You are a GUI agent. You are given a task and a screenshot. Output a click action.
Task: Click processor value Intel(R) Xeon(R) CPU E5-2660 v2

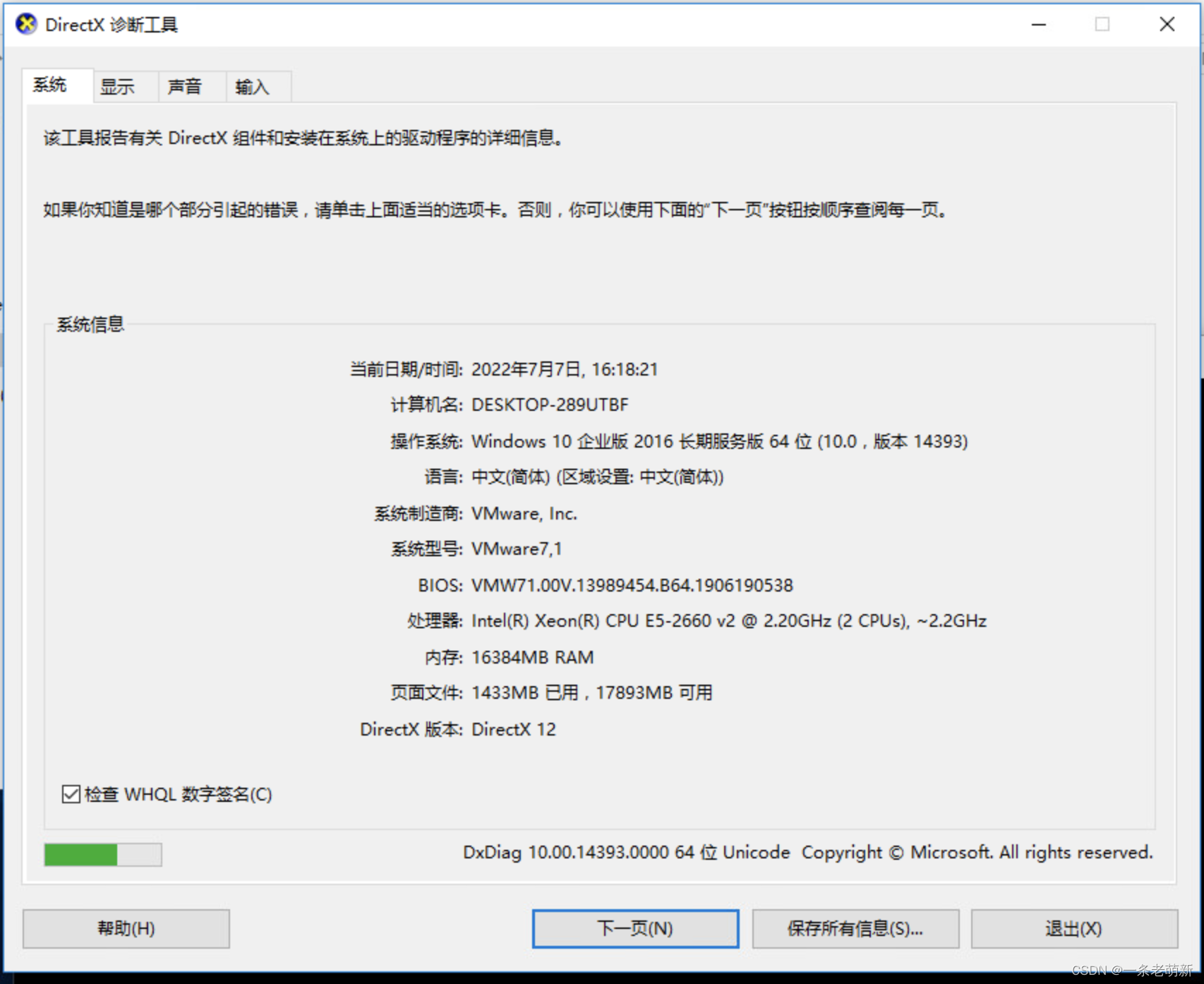coord(729,620)
